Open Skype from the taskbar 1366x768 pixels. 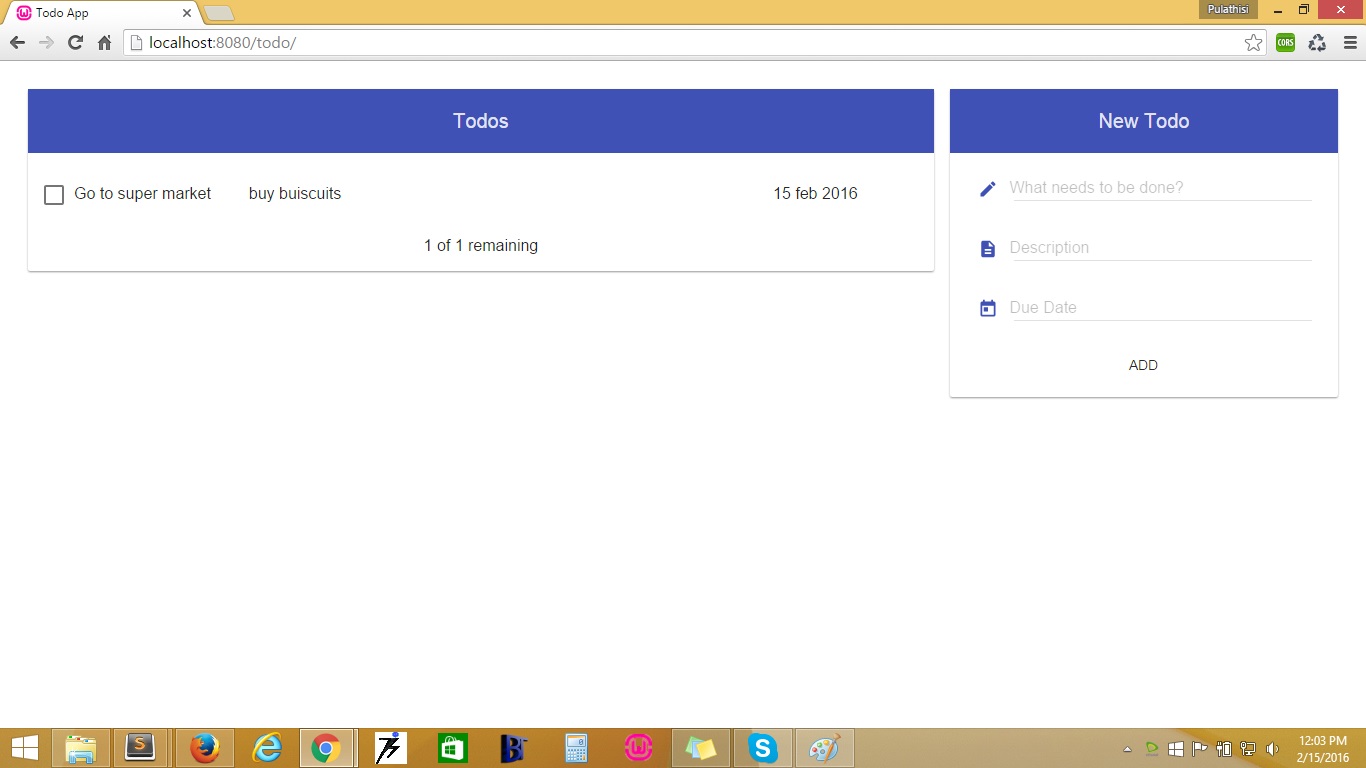(762, 748)
